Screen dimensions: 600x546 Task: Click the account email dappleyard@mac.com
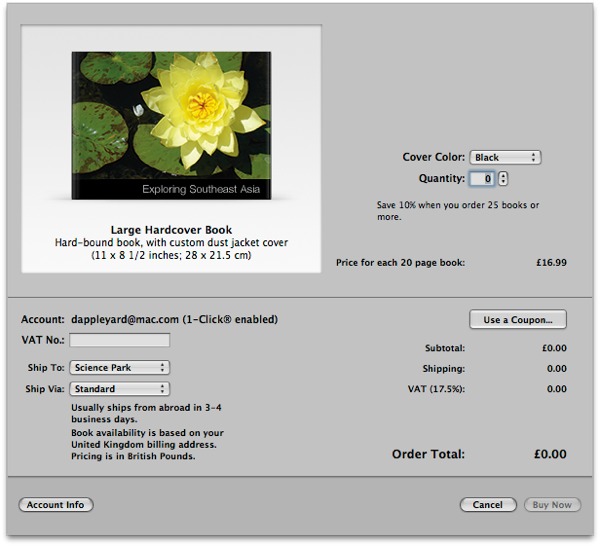[x=125, y=319]
